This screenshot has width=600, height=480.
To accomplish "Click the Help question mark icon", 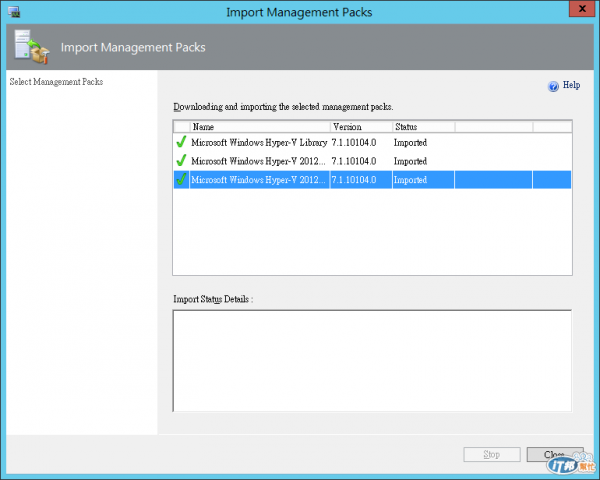I will coord(553,87).
